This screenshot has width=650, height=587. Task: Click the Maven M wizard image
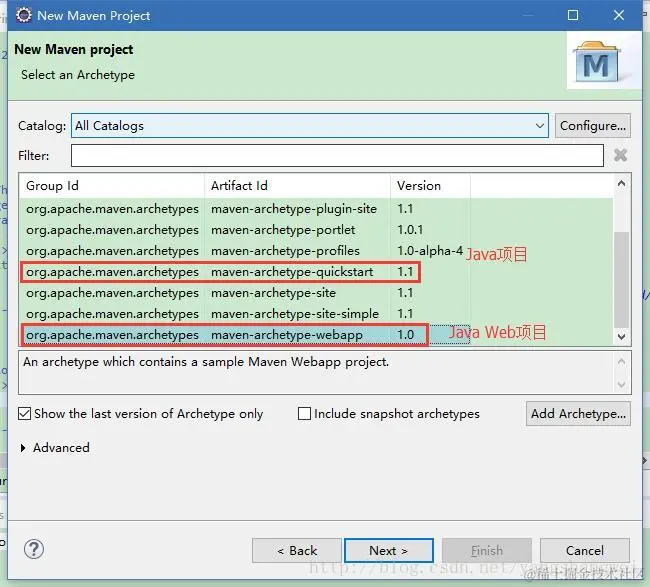click(x=597, y=61)
